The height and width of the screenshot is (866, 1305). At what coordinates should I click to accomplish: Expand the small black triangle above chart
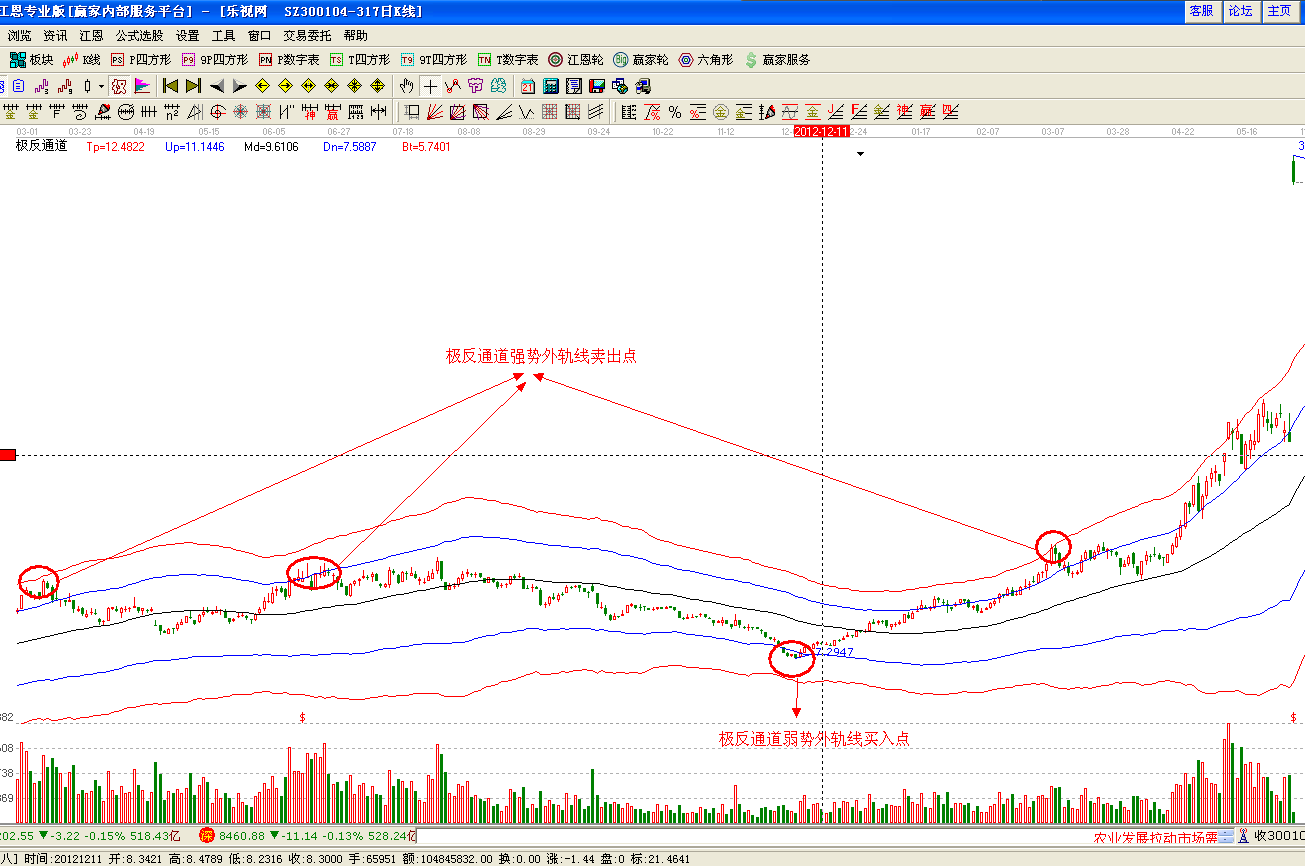859,154
